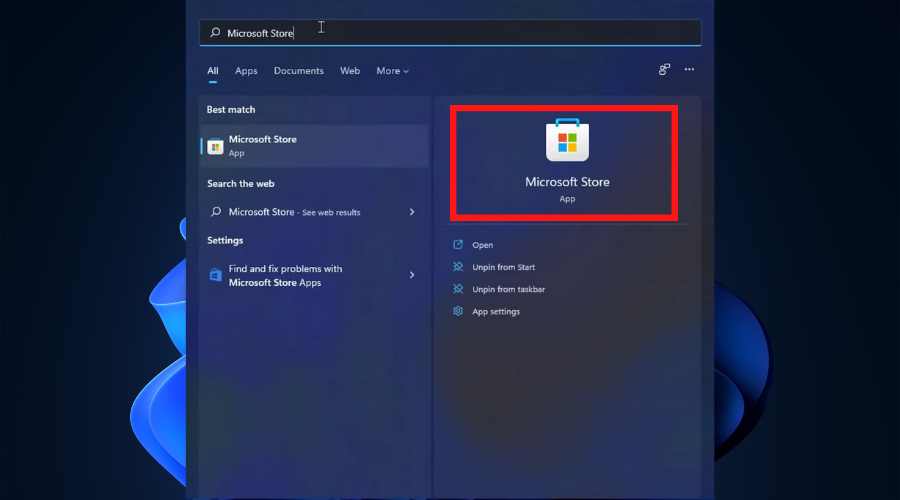Click the Microsoft Store icon in best match
Viewport: 900px width, 500px height.
215,146
